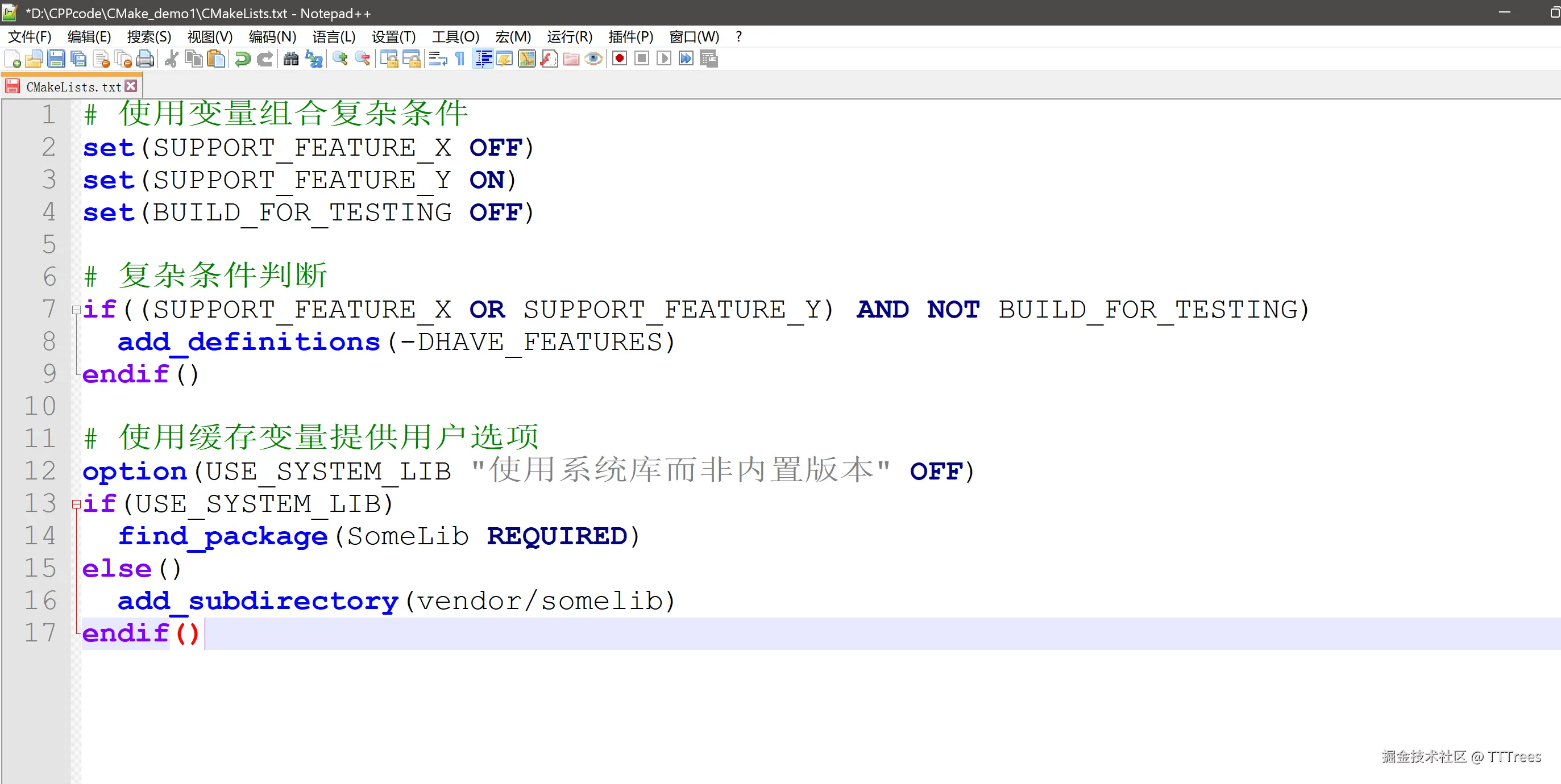The height and width of the screenshot is (784, 1561).
Task: Collapse the fold marker at line 13
Action: coord(76,504)
